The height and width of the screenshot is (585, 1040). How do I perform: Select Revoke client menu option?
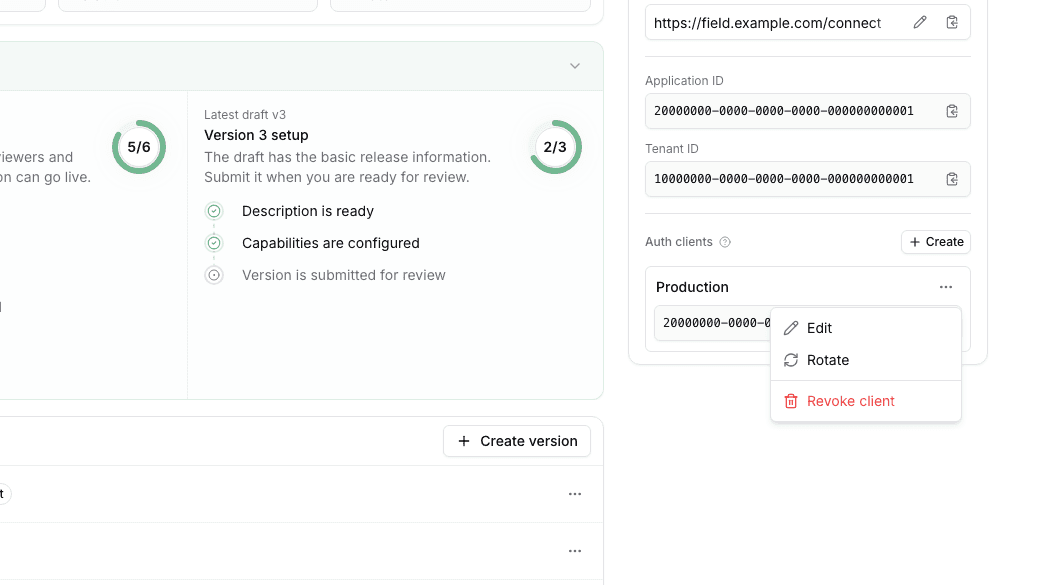[866, 401]
